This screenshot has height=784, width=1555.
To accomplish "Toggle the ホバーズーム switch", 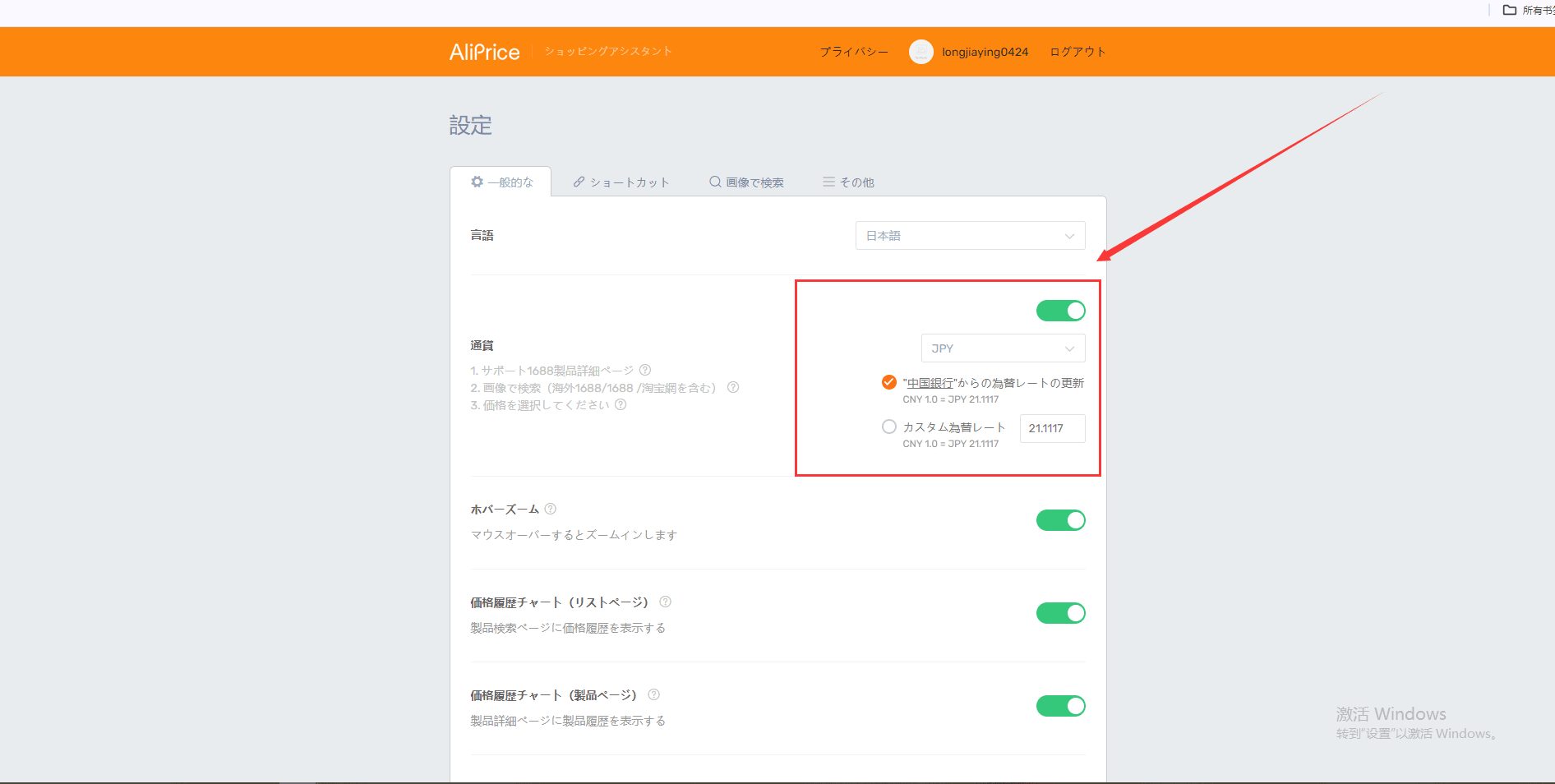I will 1060,520.
